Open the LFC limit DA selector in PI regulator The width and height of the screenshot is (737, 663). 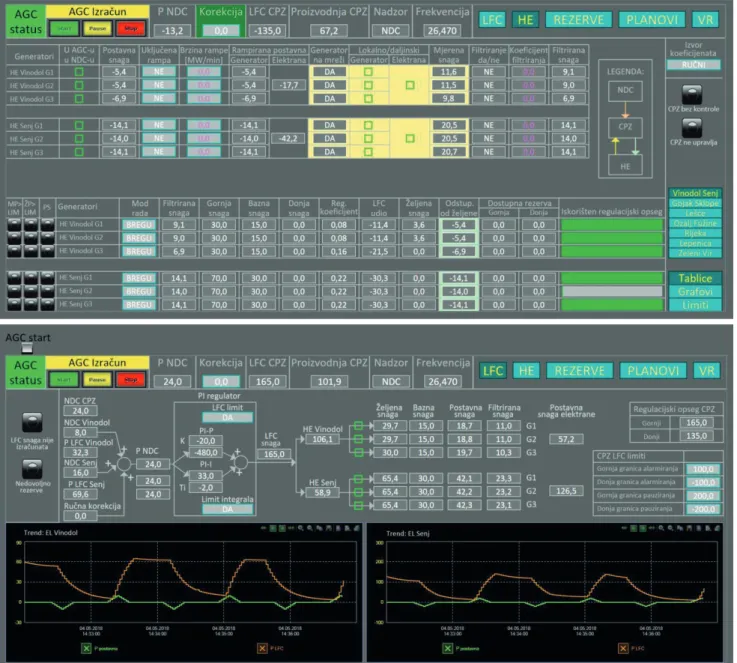click(227, 417)
